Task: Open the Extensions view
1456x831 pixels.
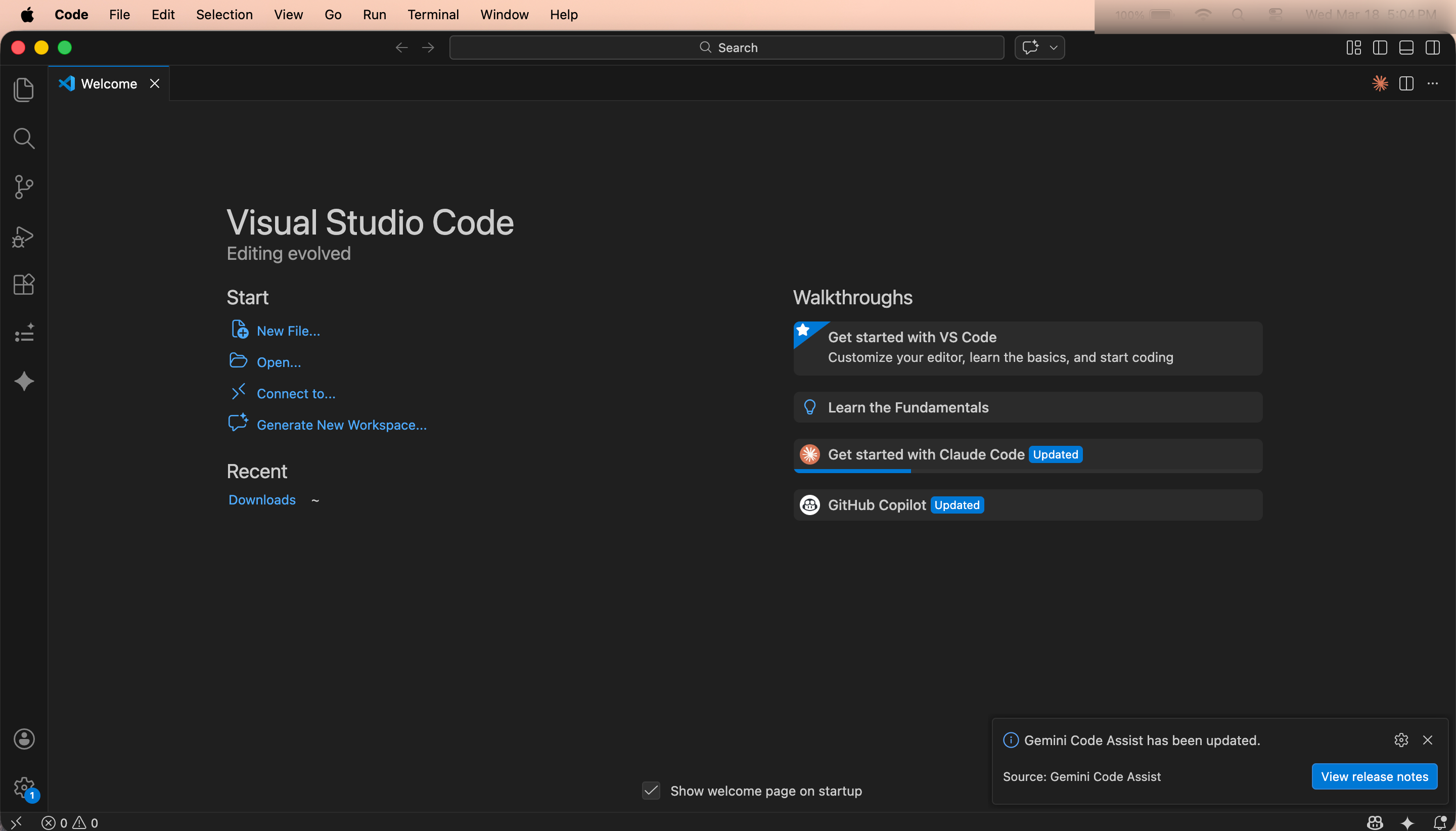Action: coord(23,284)
